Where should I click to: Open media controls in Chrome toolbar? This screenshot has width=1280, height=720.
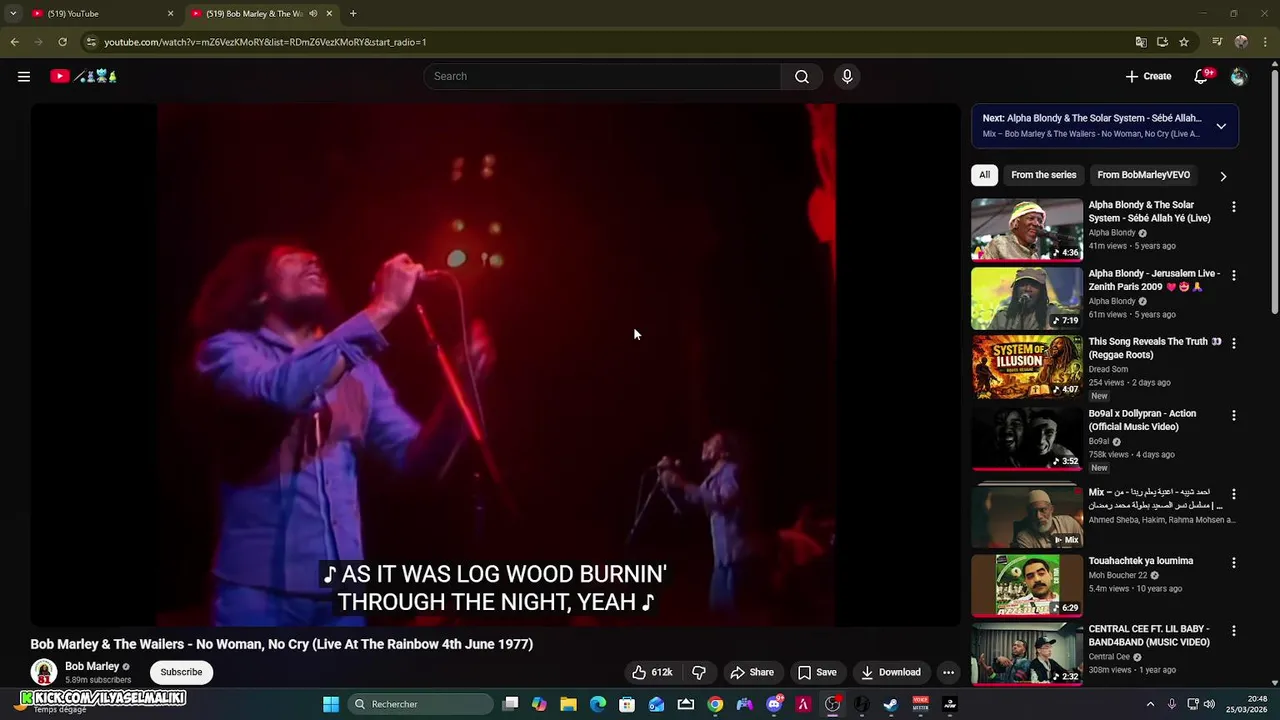point(1217,42)
